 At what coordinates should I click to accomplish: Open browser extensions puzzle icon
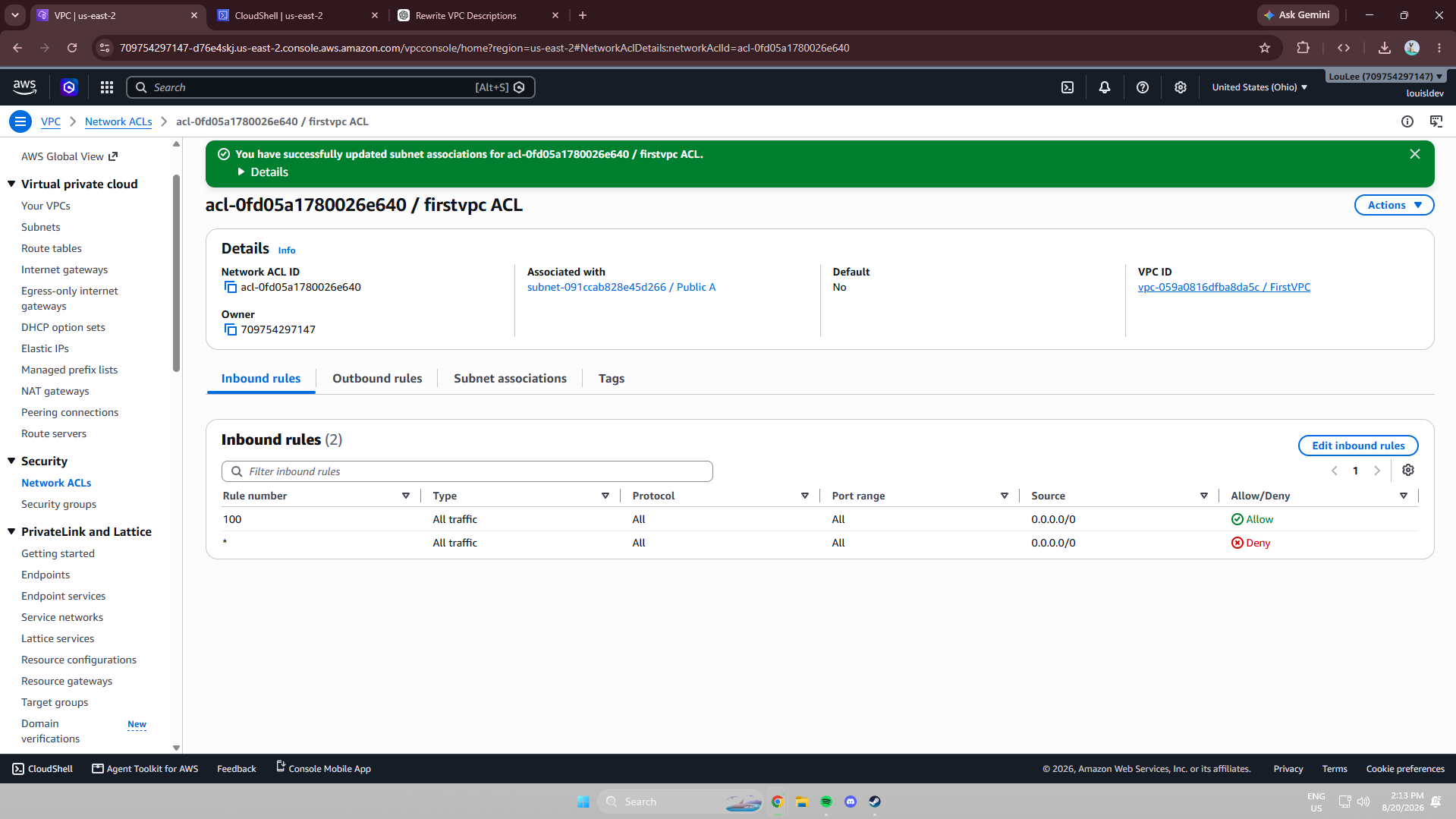(1303, 48)
